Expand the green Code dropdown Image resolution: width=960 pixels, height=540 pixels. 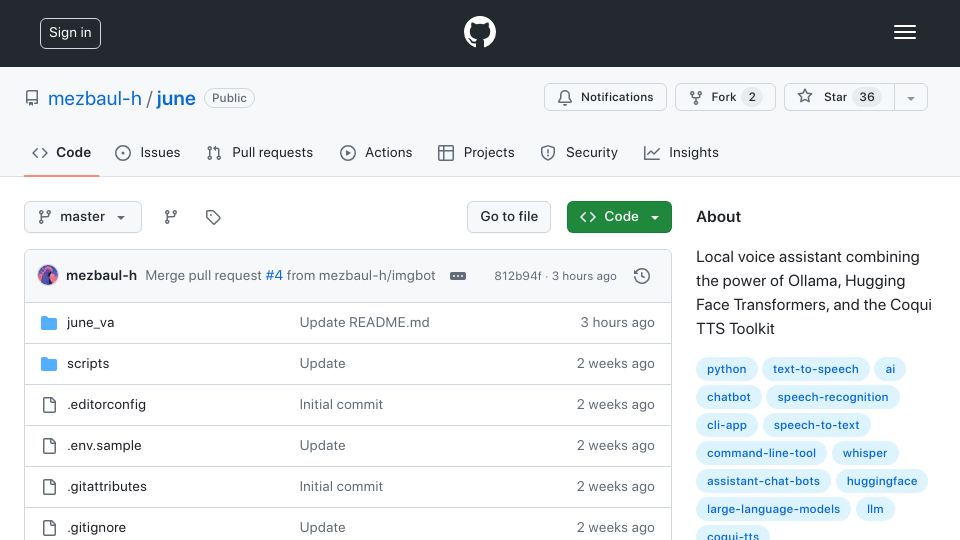pyautogui.click(x=619, y=217)
